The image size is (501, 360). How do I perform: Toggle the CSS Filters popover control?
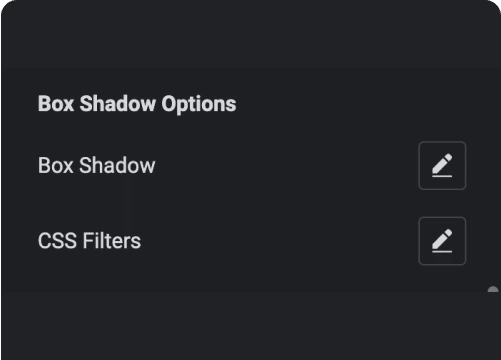(x=442, y=241)
